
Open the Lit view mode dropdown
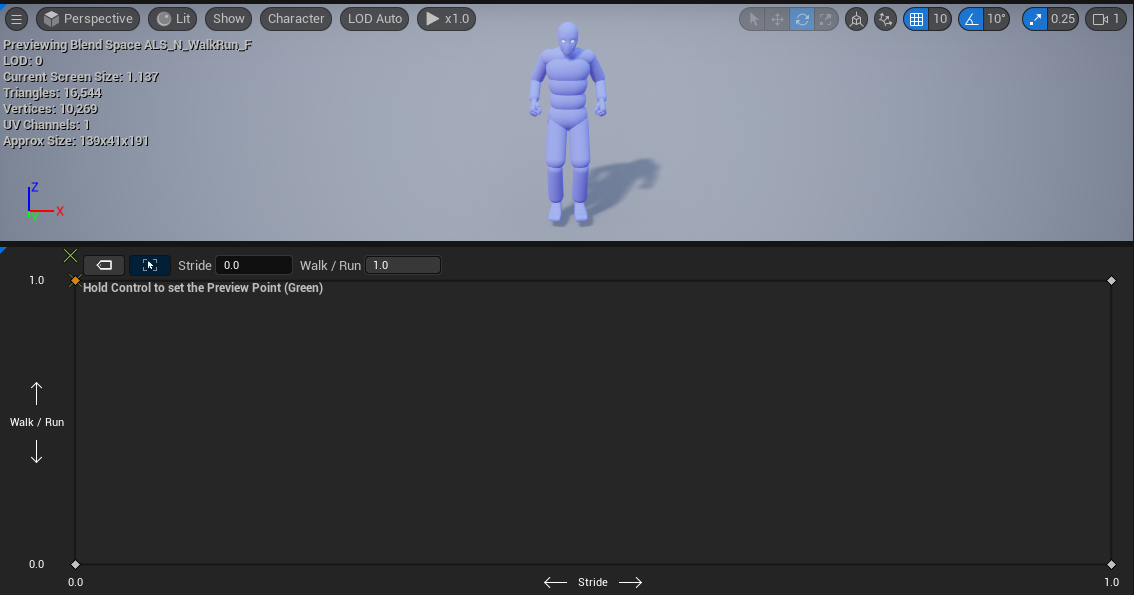pyautogui.click(x=173, y=19)
